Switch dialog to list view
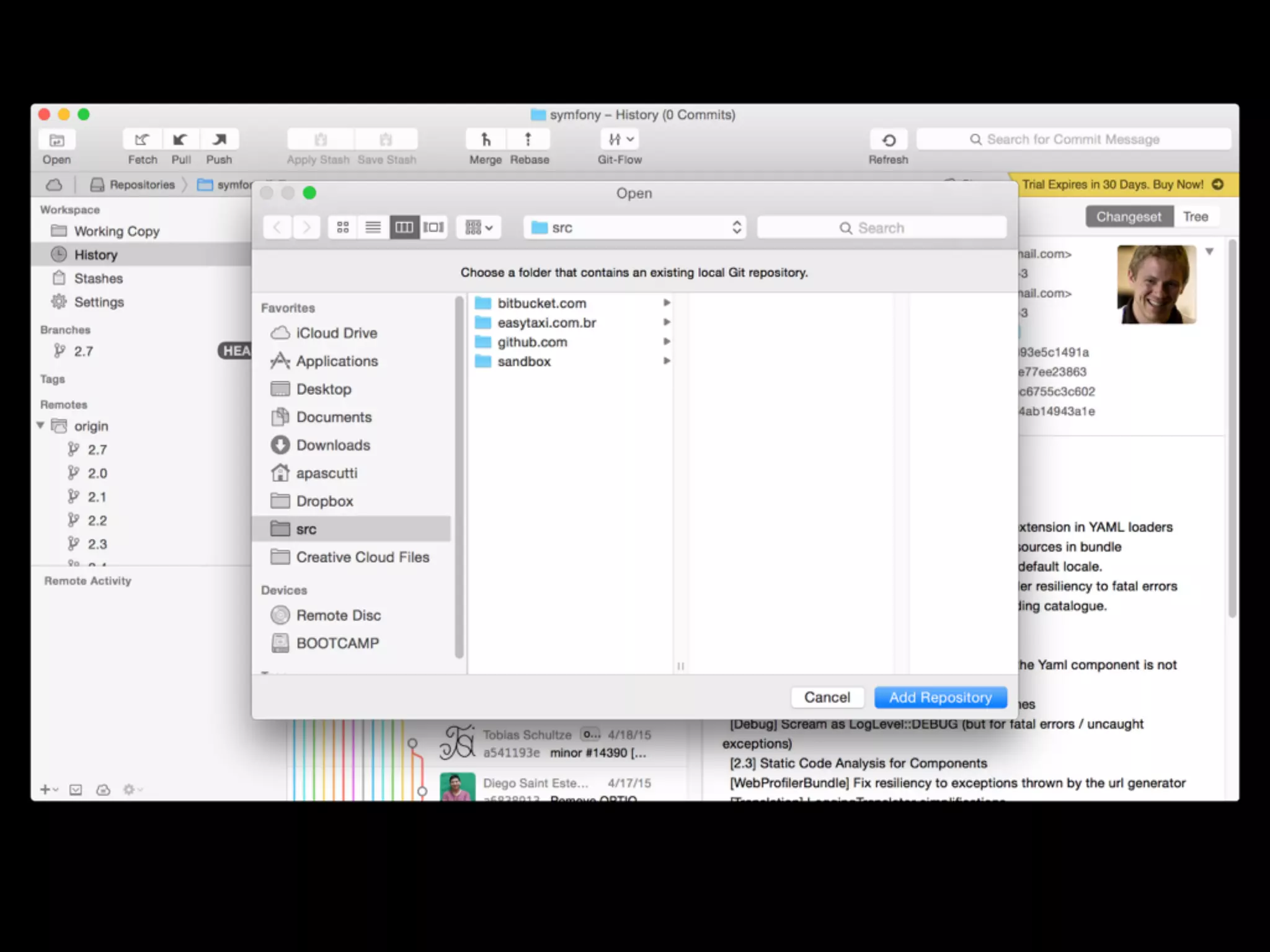 tap(373, 227)
